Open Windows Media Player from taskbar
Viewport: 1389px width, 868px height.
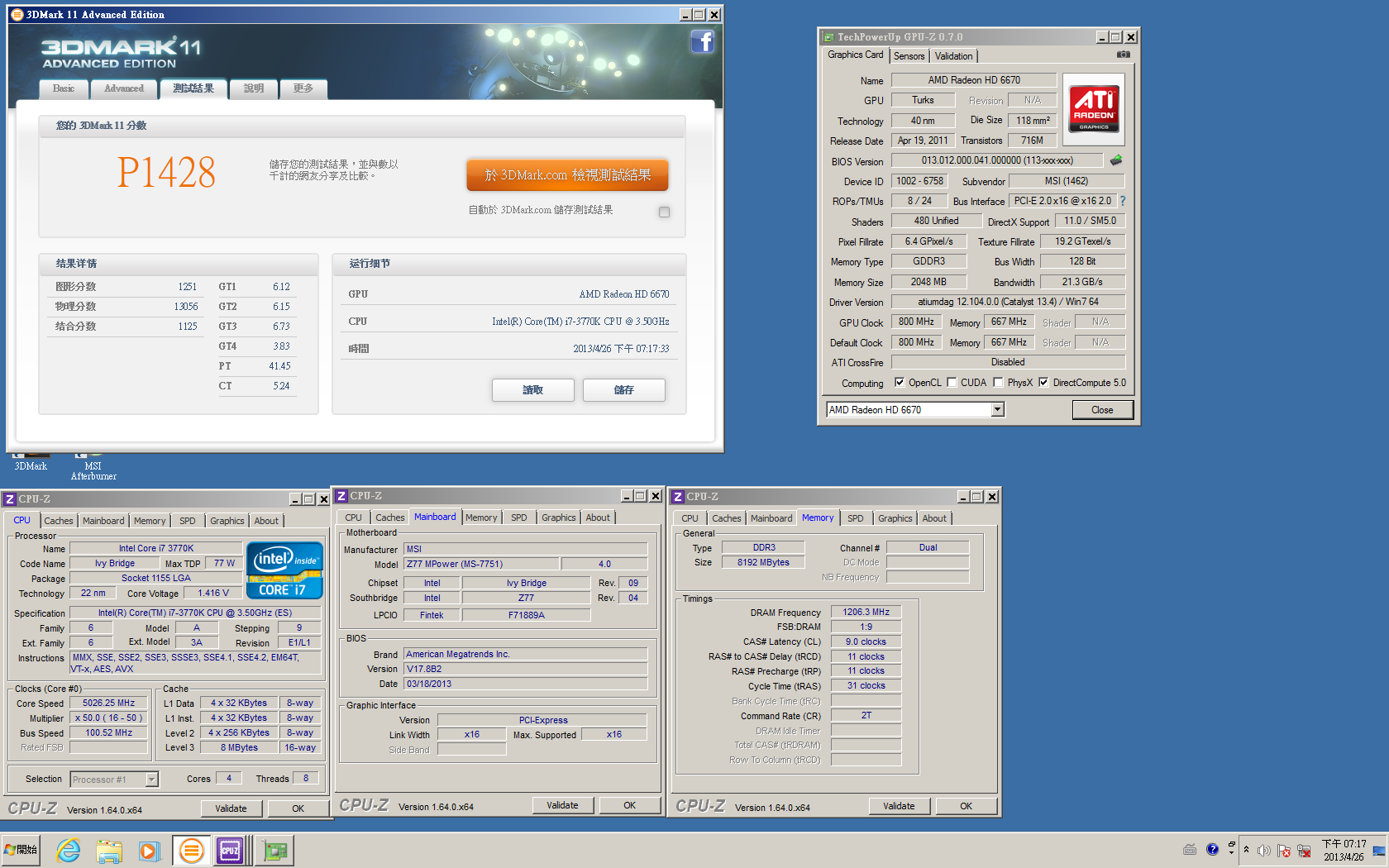pos(149,850)
